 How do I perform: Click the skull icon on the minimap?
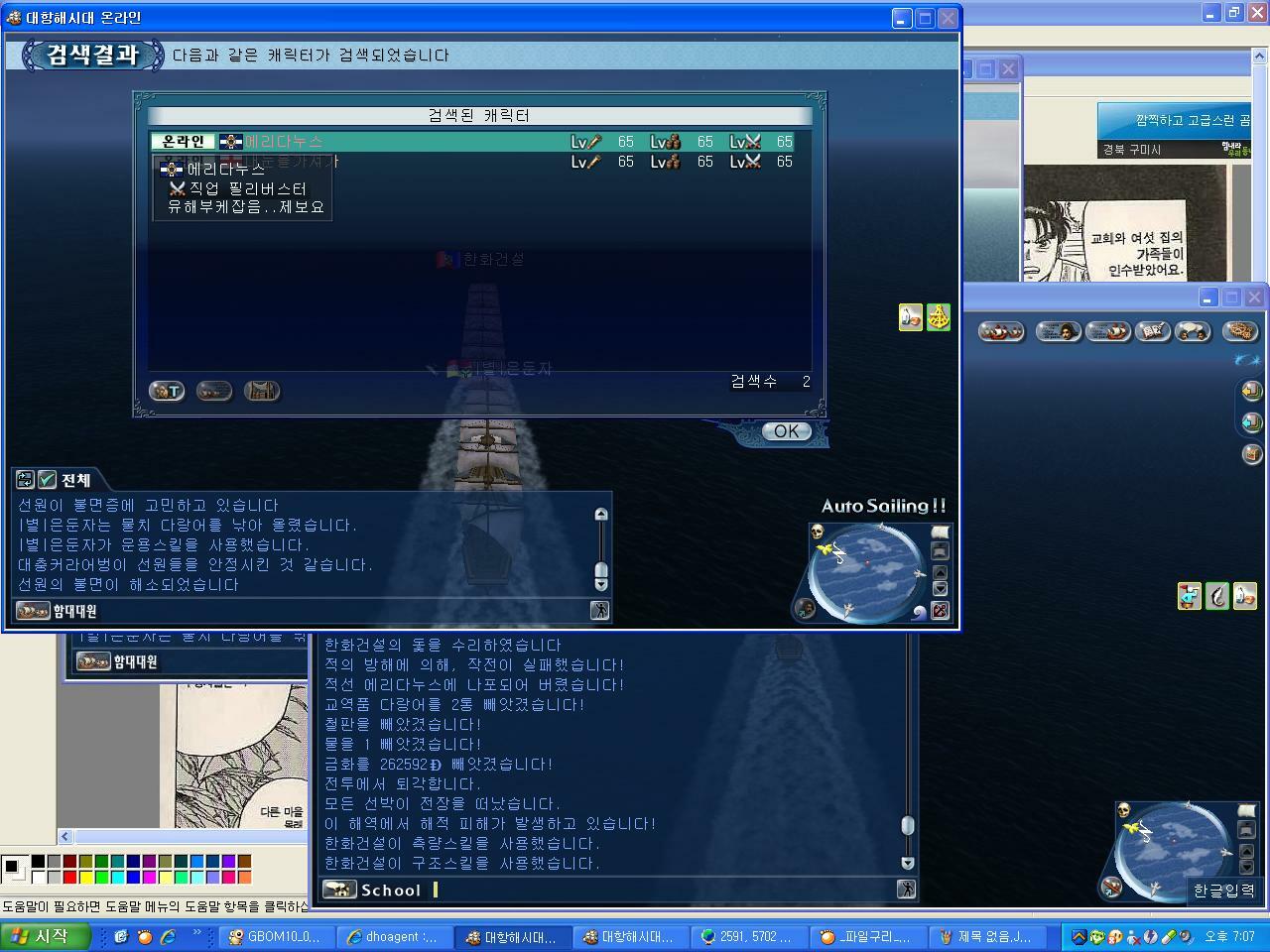click(x=818, y=533)
